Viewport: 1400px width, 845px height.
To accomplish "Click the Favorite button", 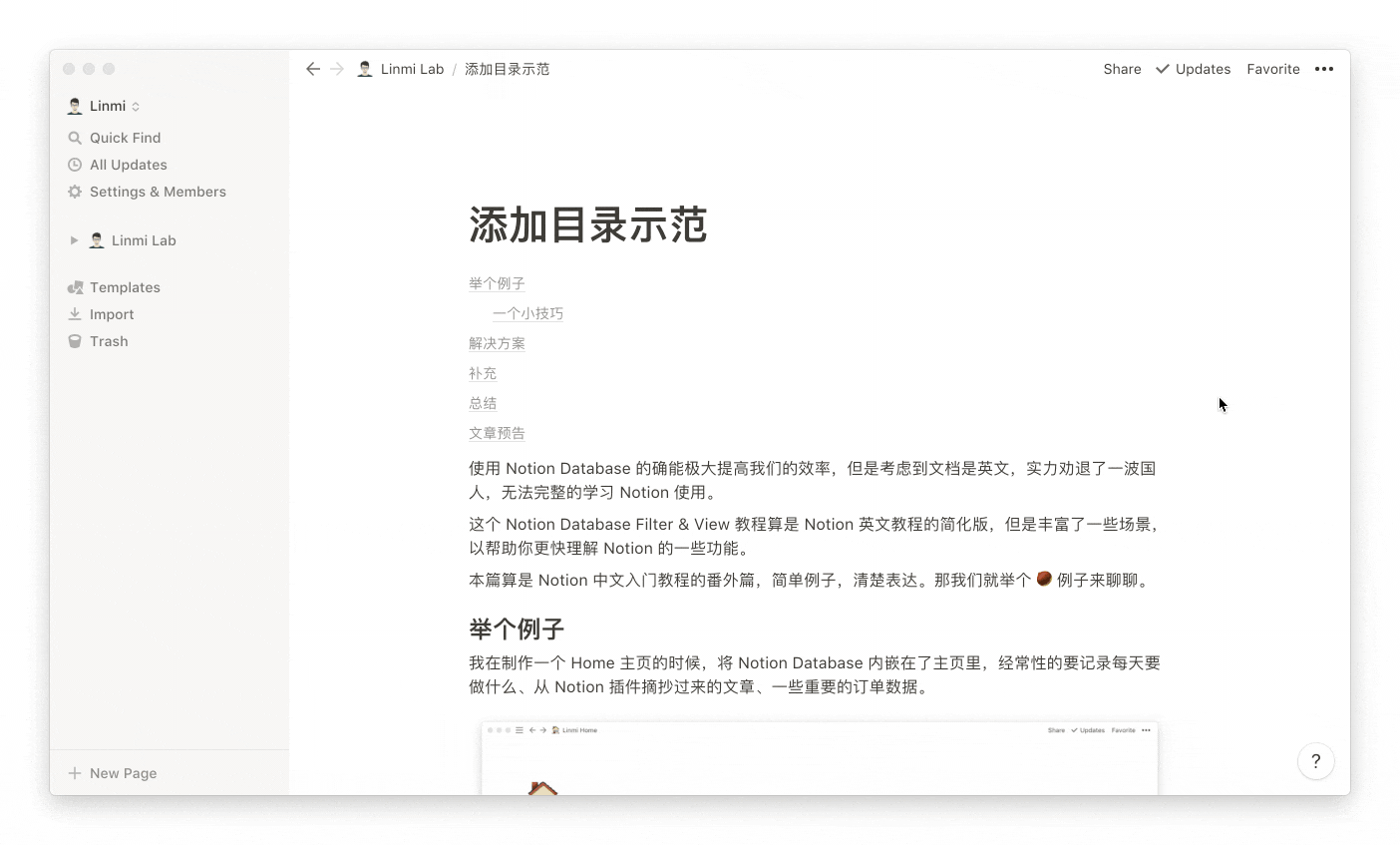I will click(x=1273, y=69).
